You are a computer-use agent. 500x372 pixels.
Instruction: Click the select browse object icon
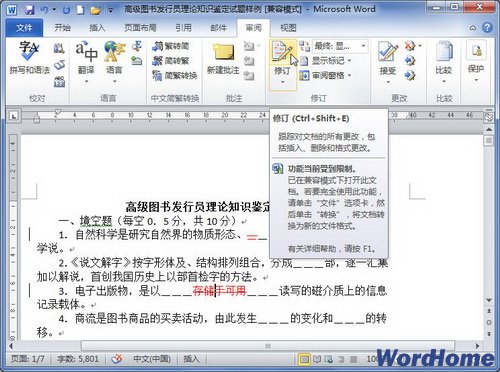(x=489, y=323)
